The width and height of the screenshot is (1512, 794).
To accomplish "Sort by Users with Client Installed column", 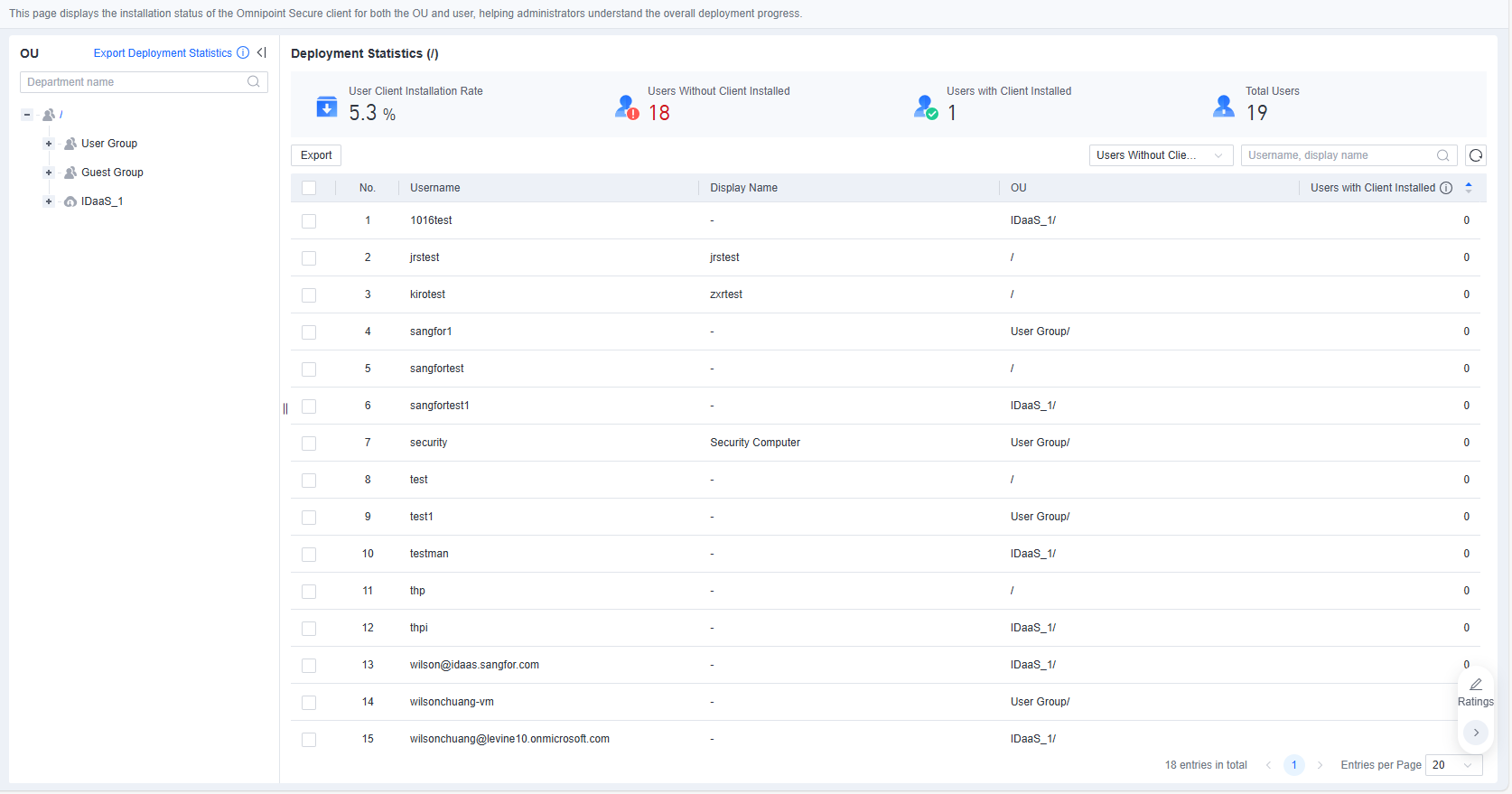I will 1469,188.
